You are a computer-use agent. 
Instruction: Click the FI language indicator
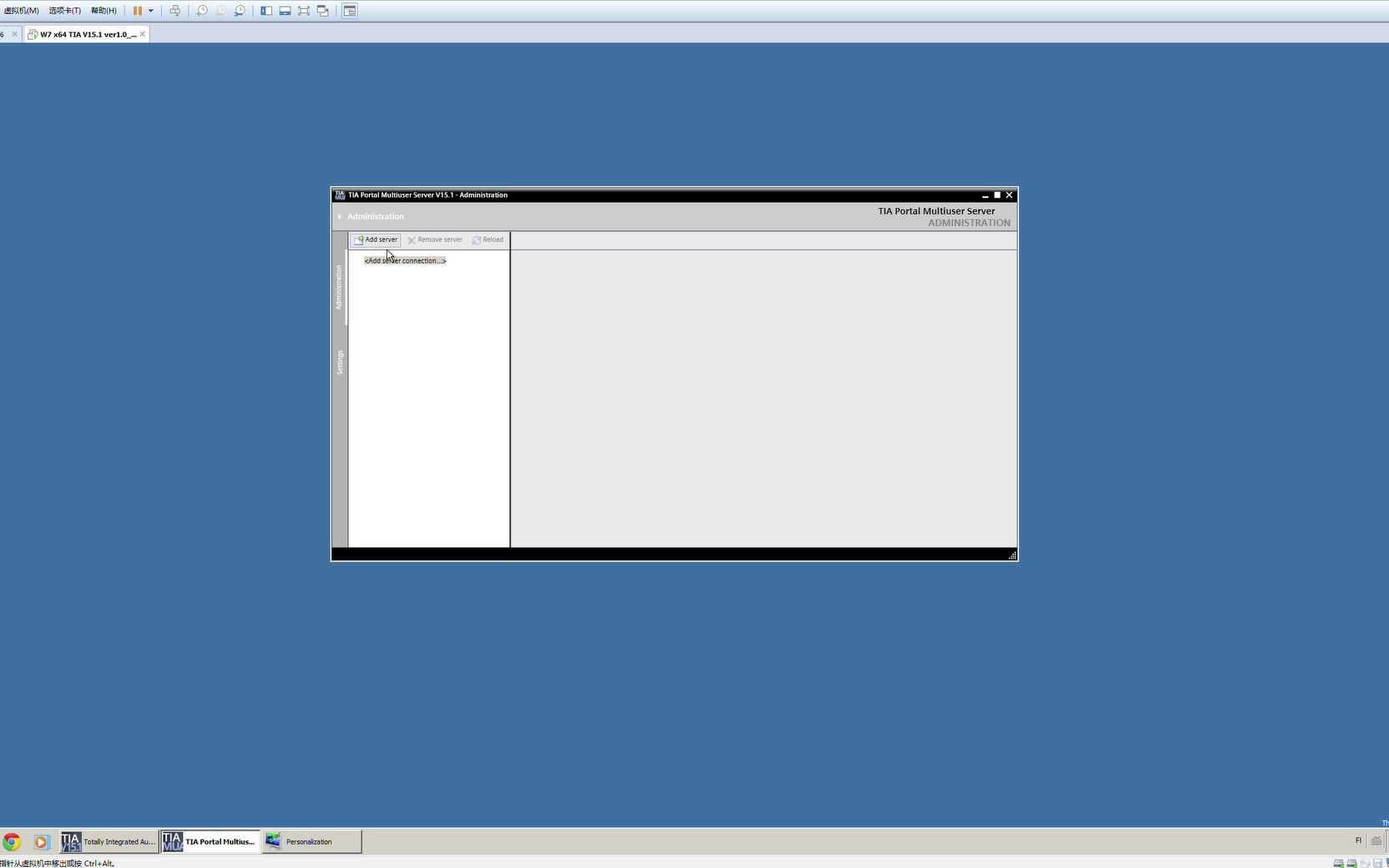point(1358,840)
